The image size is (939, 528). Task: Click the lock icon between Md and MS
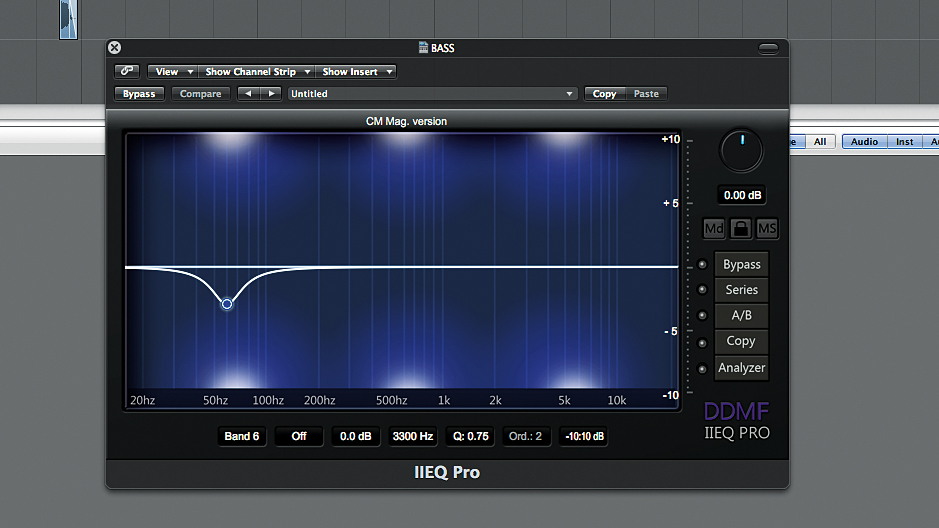point(741,228)
